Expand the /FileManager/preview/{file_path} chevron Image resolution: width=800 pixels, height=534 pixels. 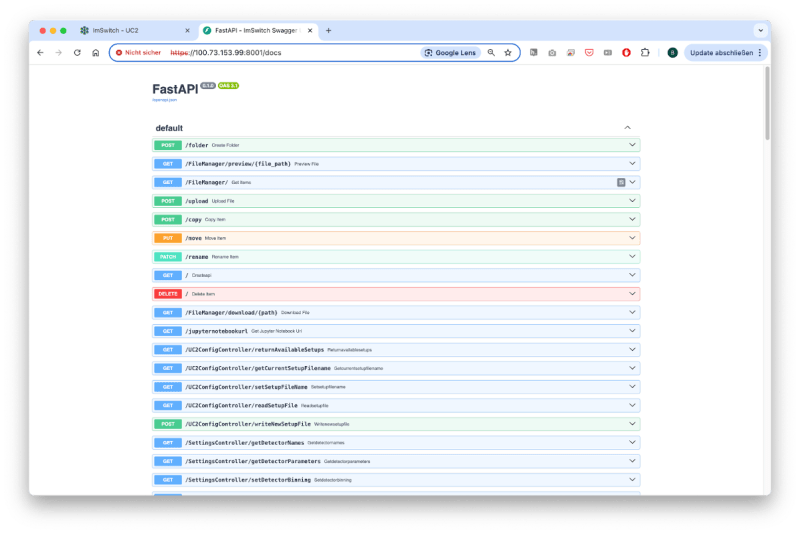pos(632,164)
